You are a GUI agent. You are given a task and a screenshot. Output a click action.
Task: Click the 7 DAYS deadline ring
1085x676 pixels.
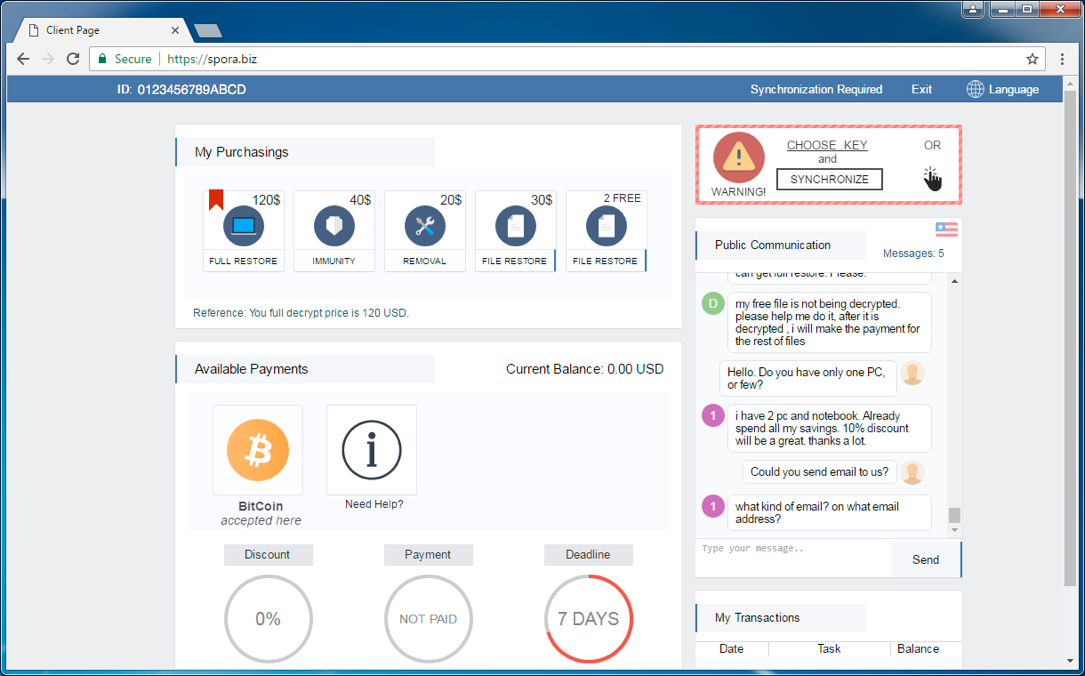point(588,619)
